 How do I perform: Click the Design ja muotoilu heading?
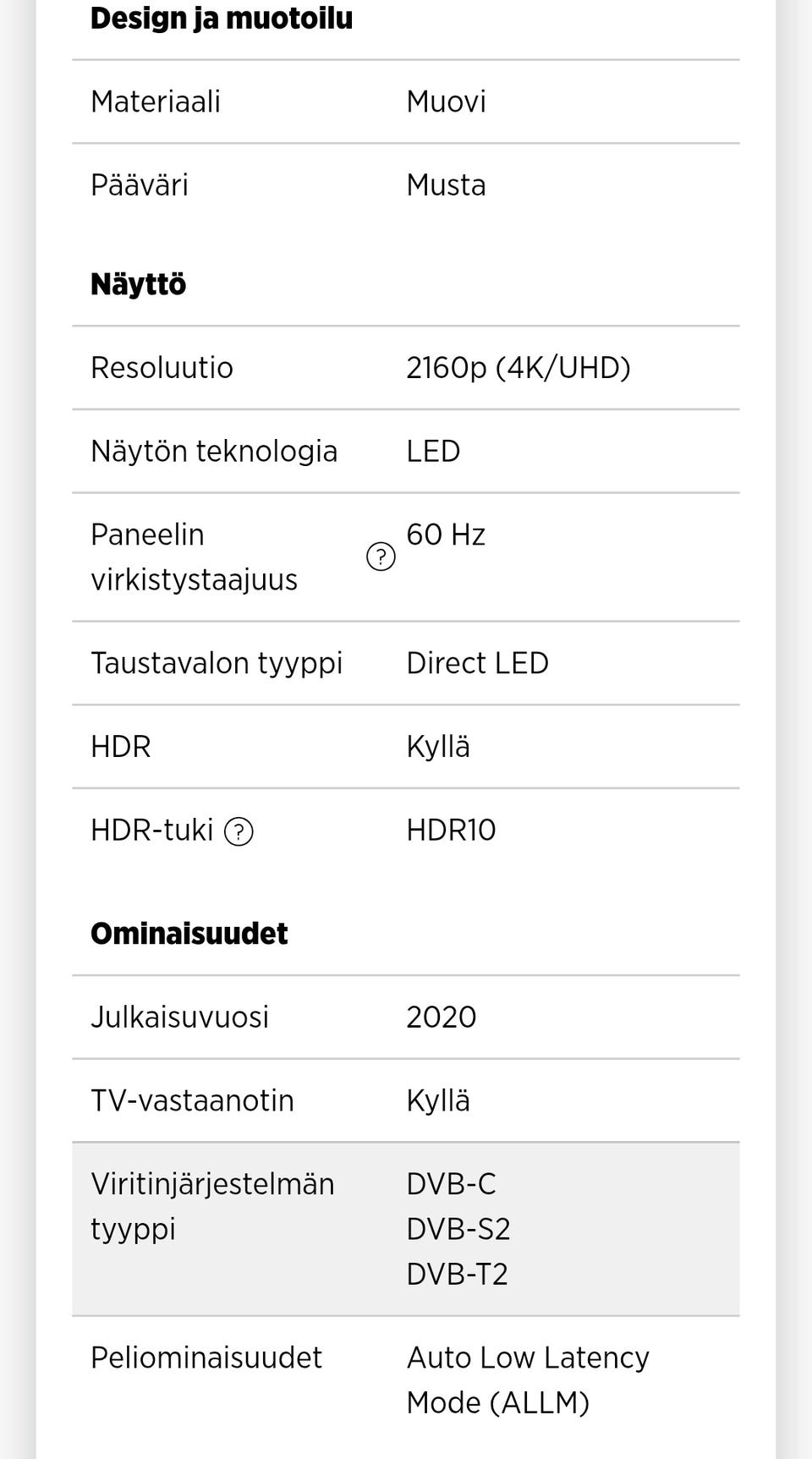tap(222, 19)
